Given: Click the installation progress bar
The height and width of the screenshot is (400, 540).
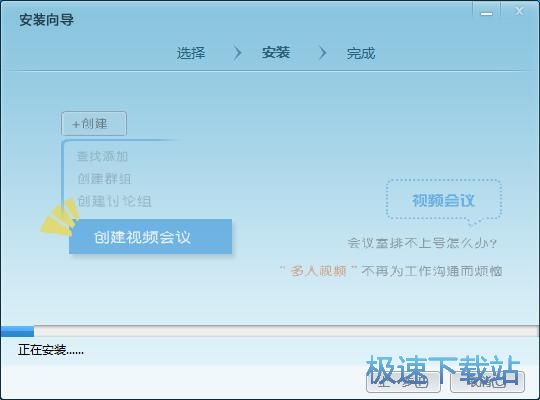Looking at the screenshot, I should point(269,331).
